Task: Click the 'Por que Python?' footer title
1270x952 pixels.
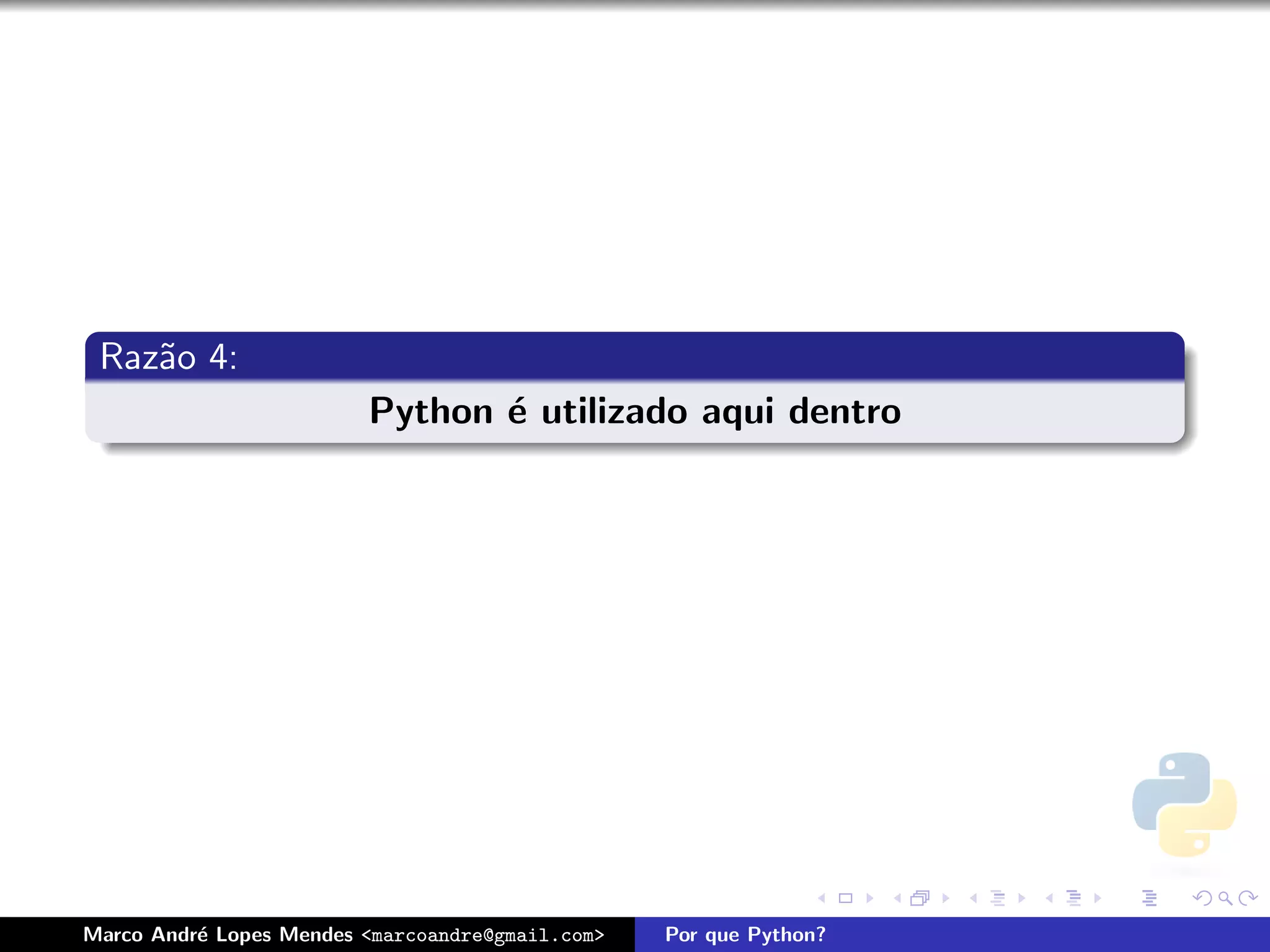Action: click(x=745, y=935)
